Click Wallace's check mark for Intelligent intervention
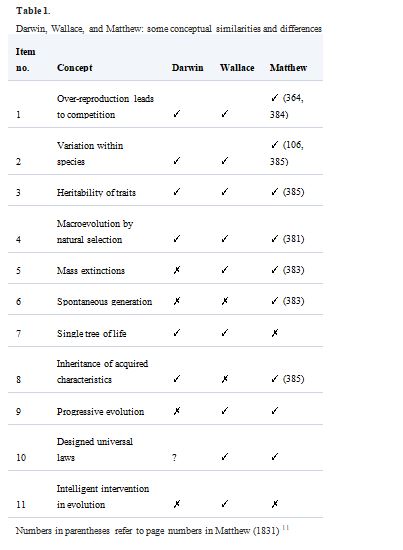Image resolution: width=403 pixels, height=550 pixels. [x=225, y=504]
